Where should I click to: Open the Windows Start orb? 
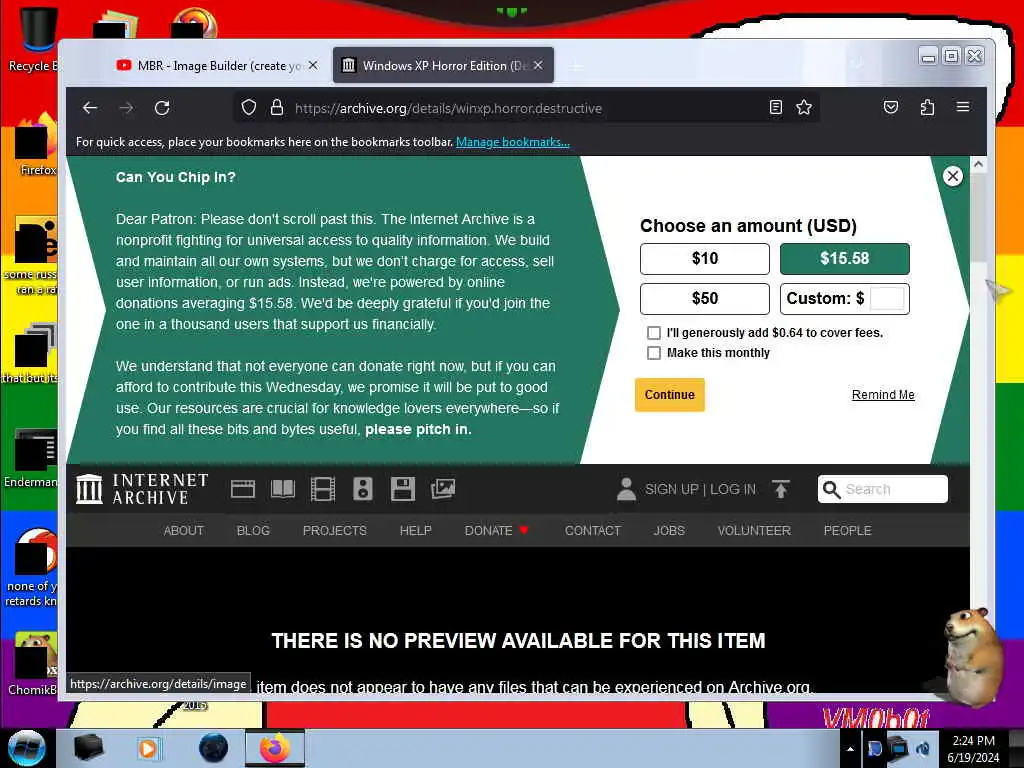tap(26, 748)
